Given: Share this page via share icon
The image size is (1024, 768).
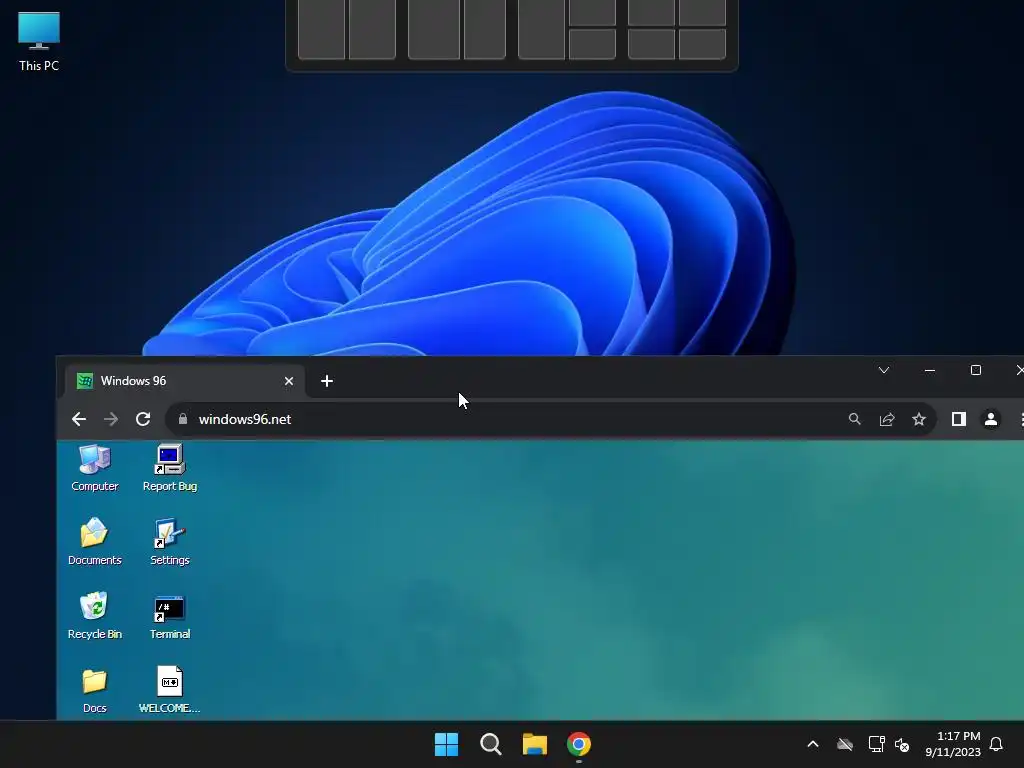Looking at the screenshot, I should click(x=887, y=419).
